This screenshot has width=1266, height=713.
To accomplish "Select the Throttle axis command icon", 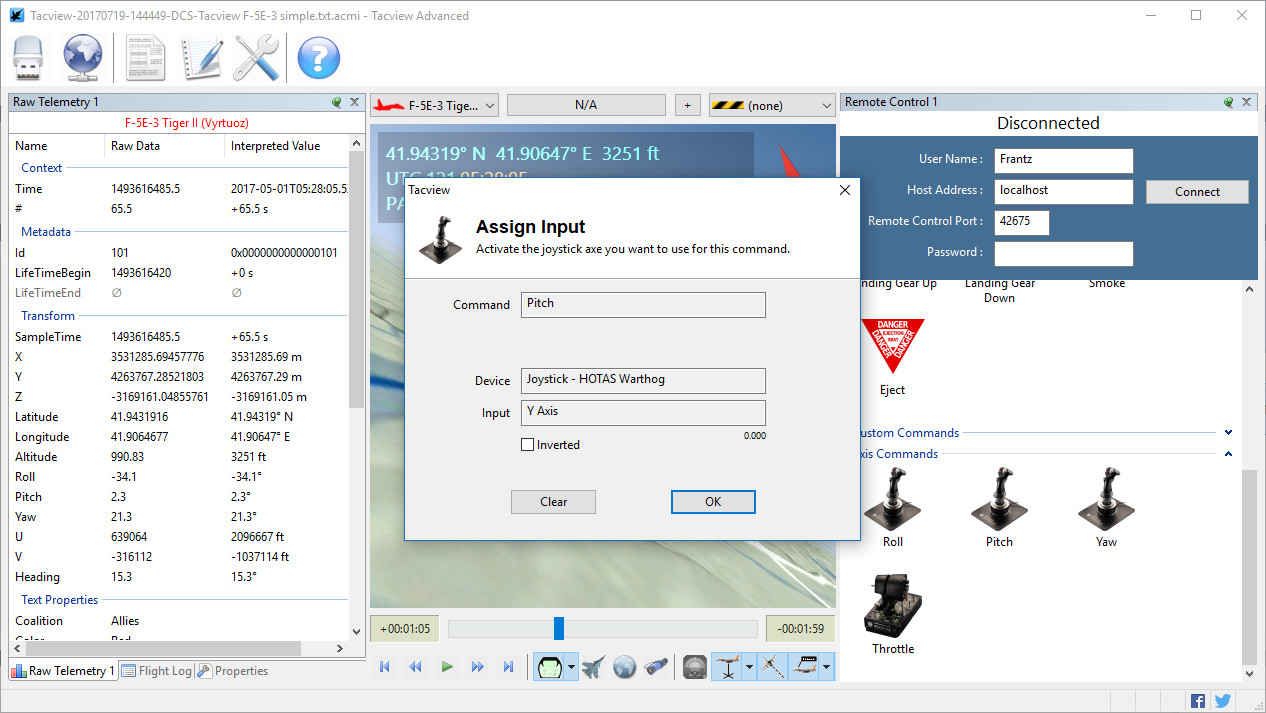I will click(892, 604).
